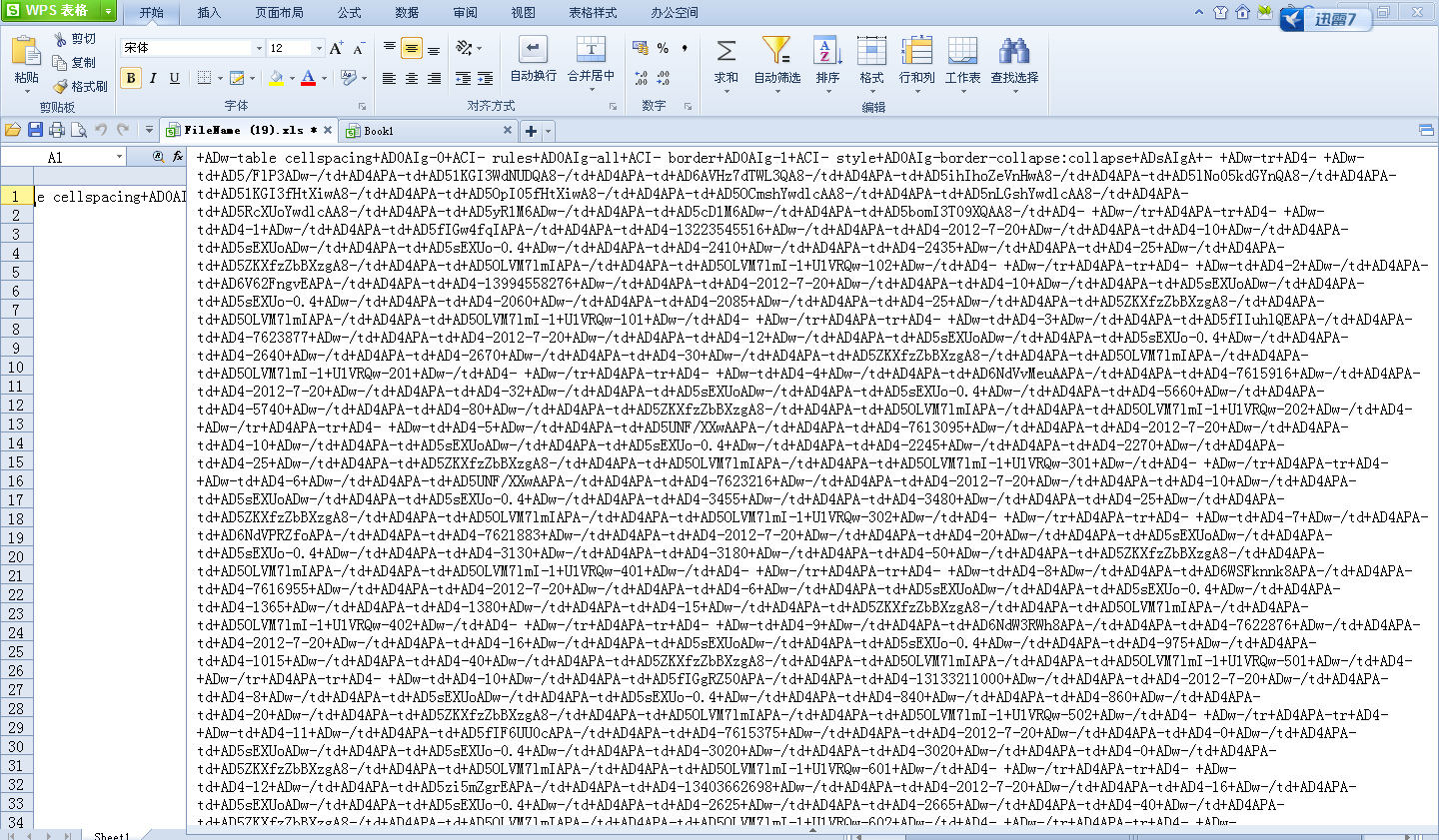Click the decrease decimal places icon
1439x840 pixels.
pyautogui.click(x=663, y=78)
